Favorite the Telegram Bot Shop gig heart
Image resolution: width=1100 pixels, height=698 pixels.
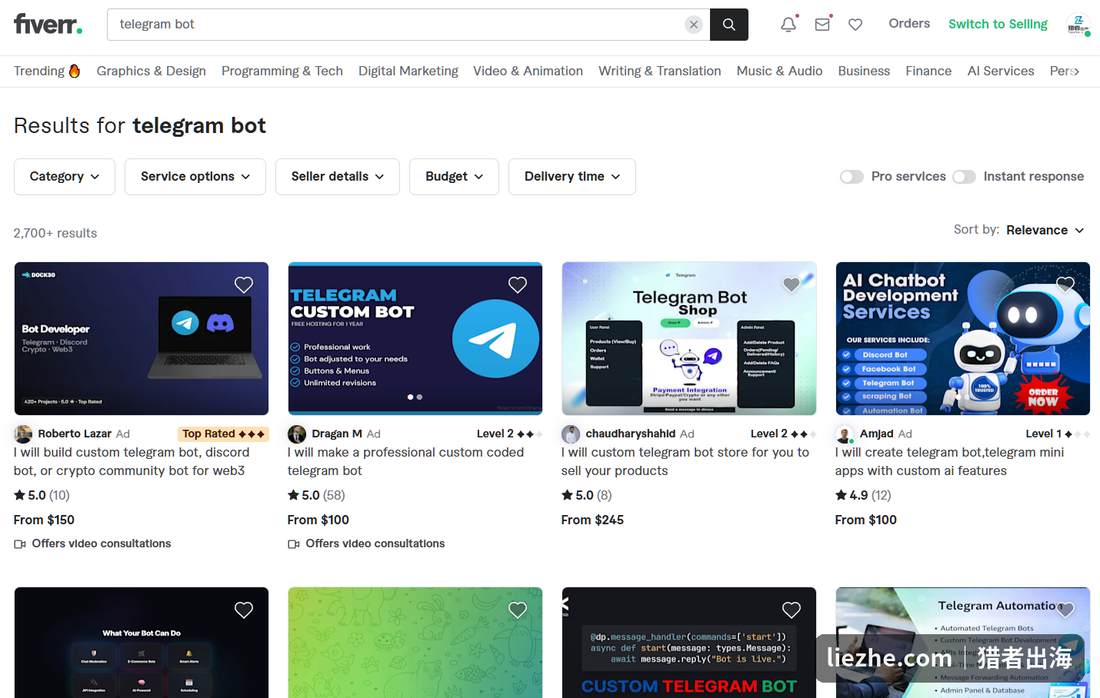pos(791,284)
